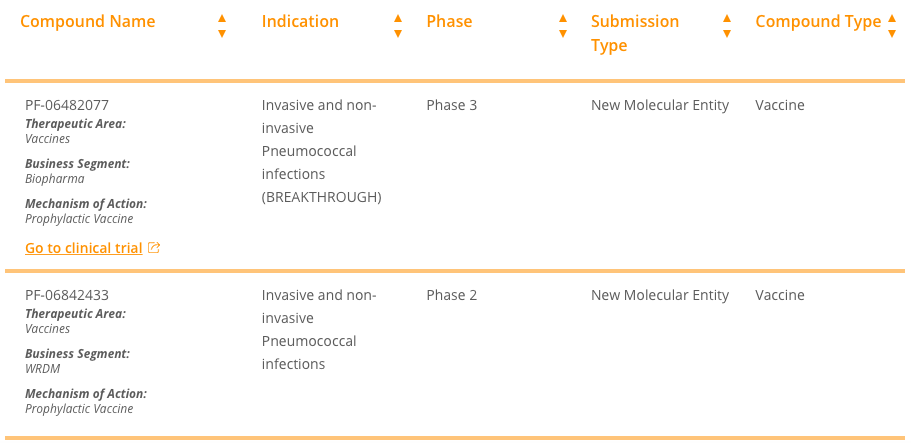Click the Indication column header
The image size is (911, 443).
300,22
